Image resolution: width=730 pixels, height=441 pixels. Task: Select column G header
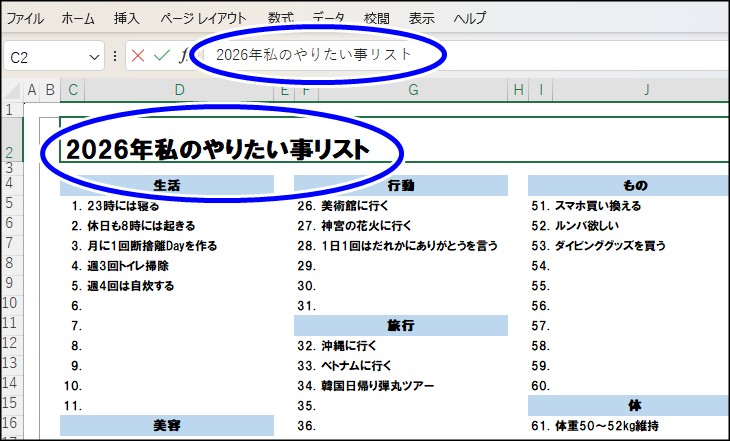(412, 90)
